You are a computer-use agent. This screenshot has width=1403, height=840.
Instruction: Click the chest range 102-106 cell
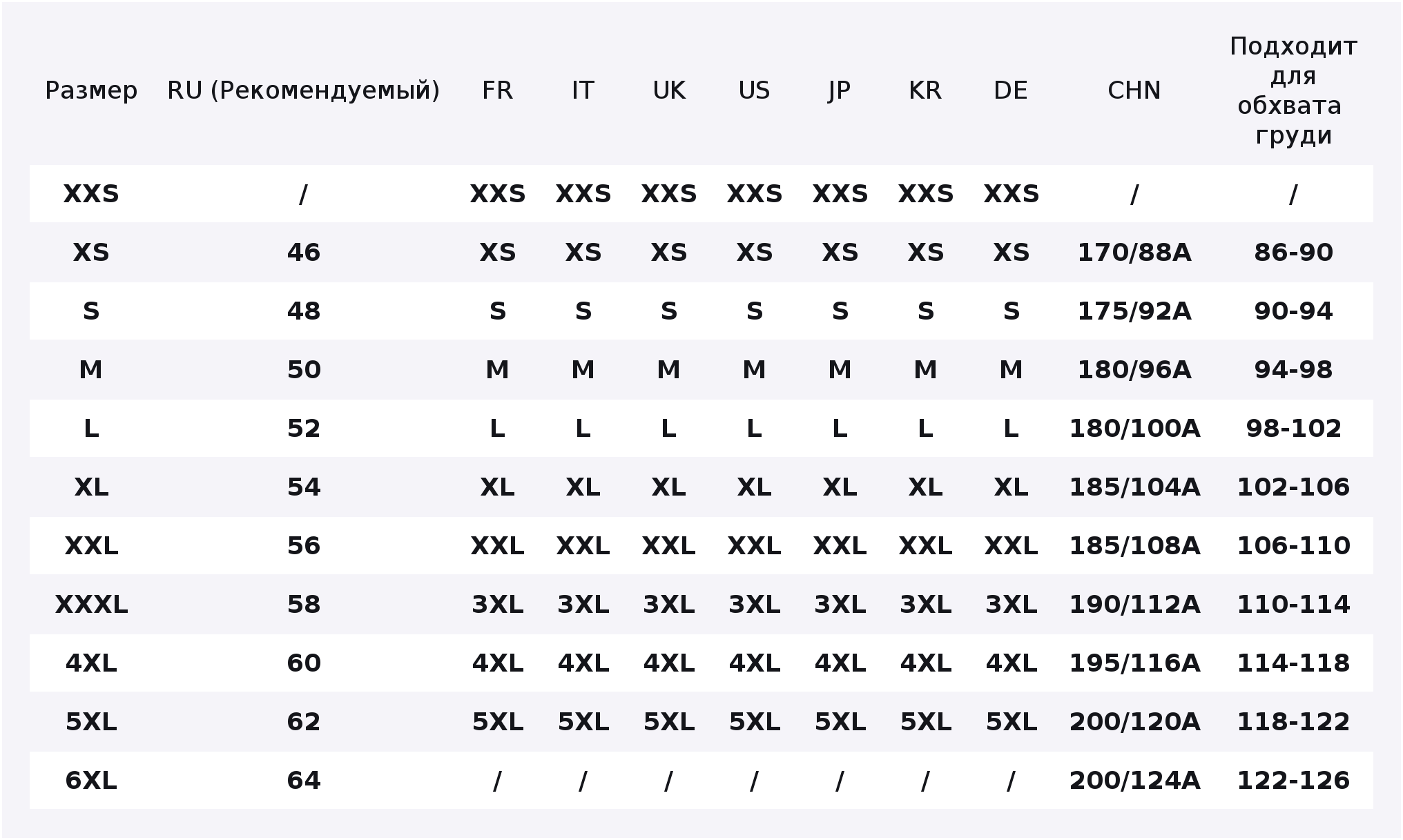pyautogui.click(x=1293, y=487)
